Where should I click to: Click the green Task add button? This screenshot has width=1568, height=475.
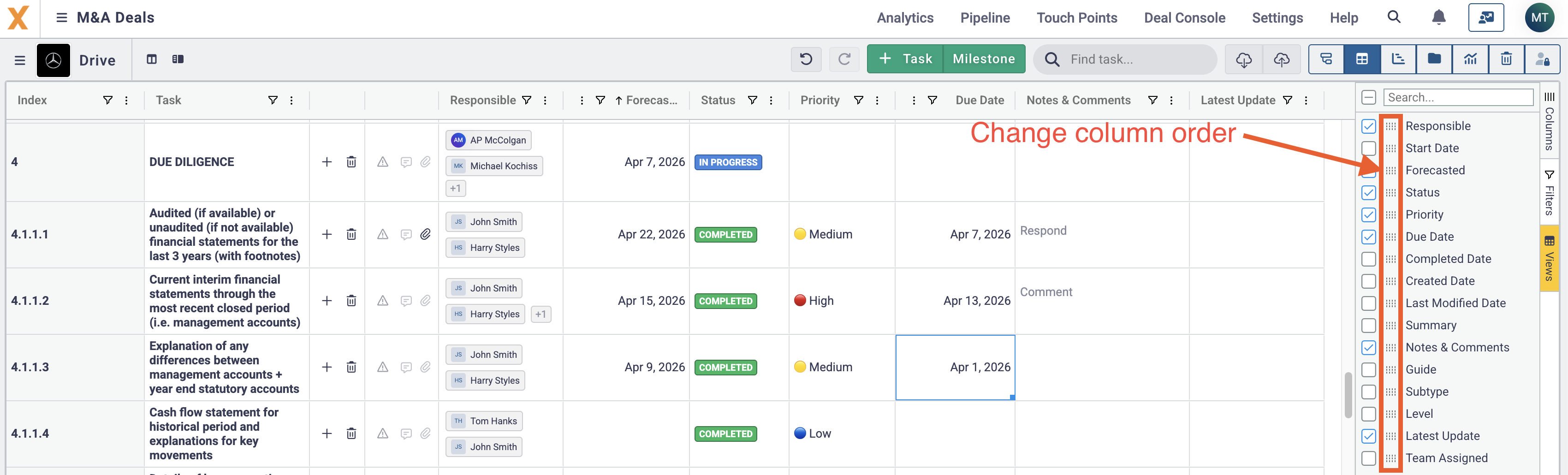point(905,59)
